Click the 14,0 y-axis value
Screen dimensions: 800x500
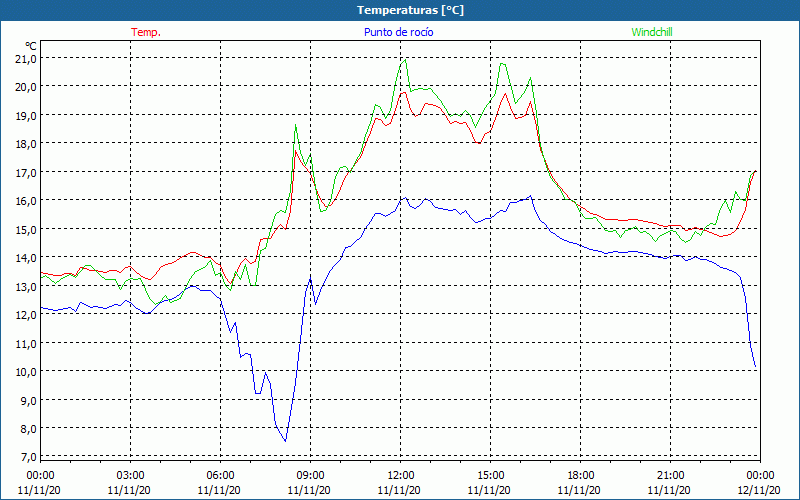26,258
